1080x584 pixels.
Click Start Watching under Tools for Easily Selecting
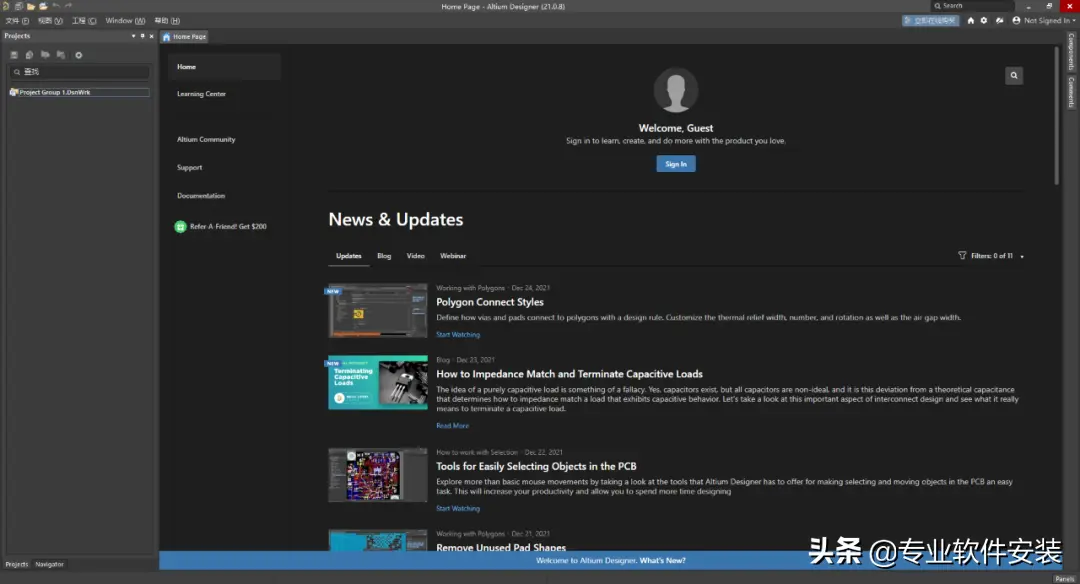pos(458,509)
